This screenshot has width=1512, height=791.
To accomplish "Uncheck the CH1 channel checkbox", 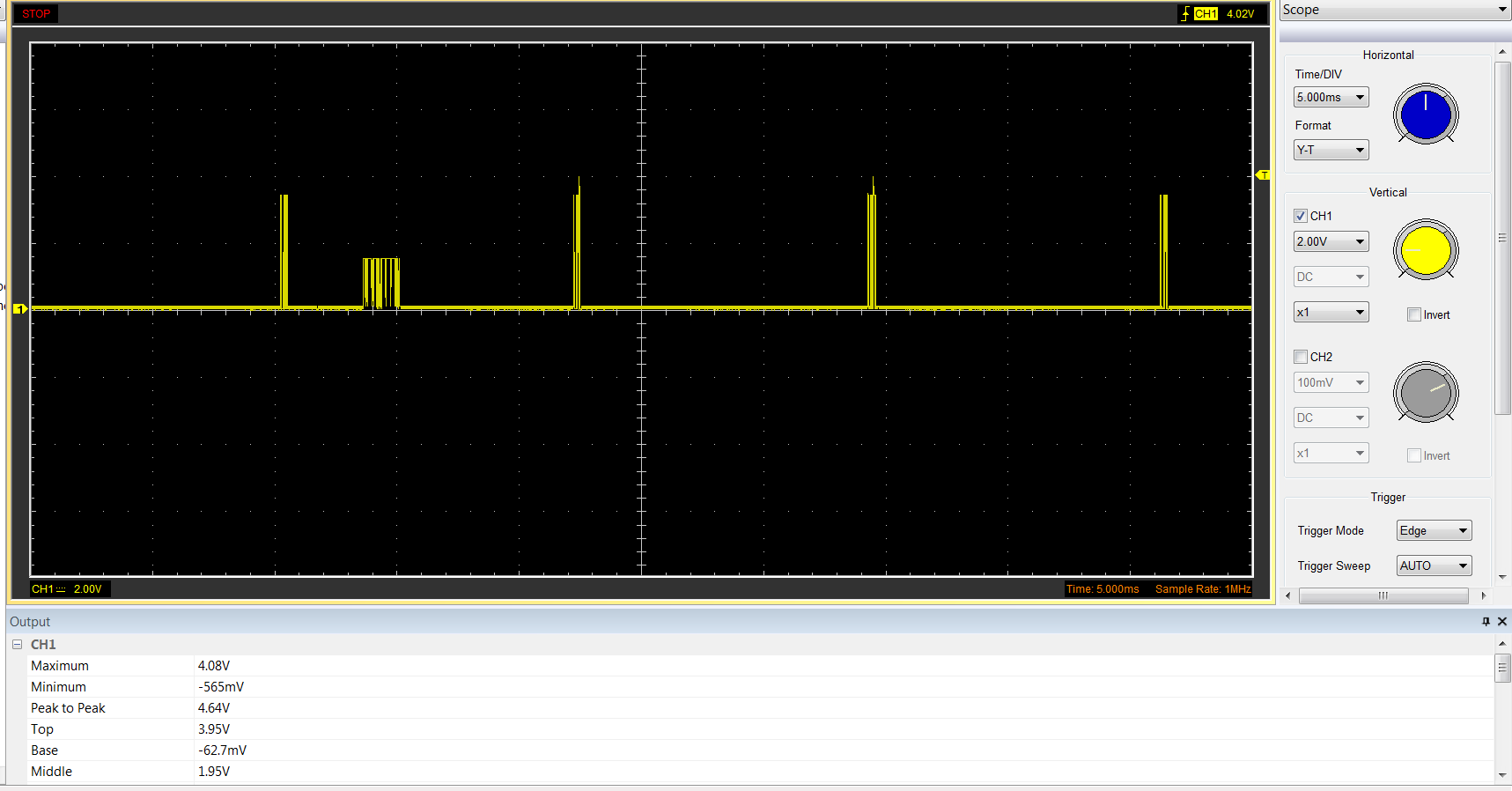I will pyautogui.click(x=1301, y=216).
